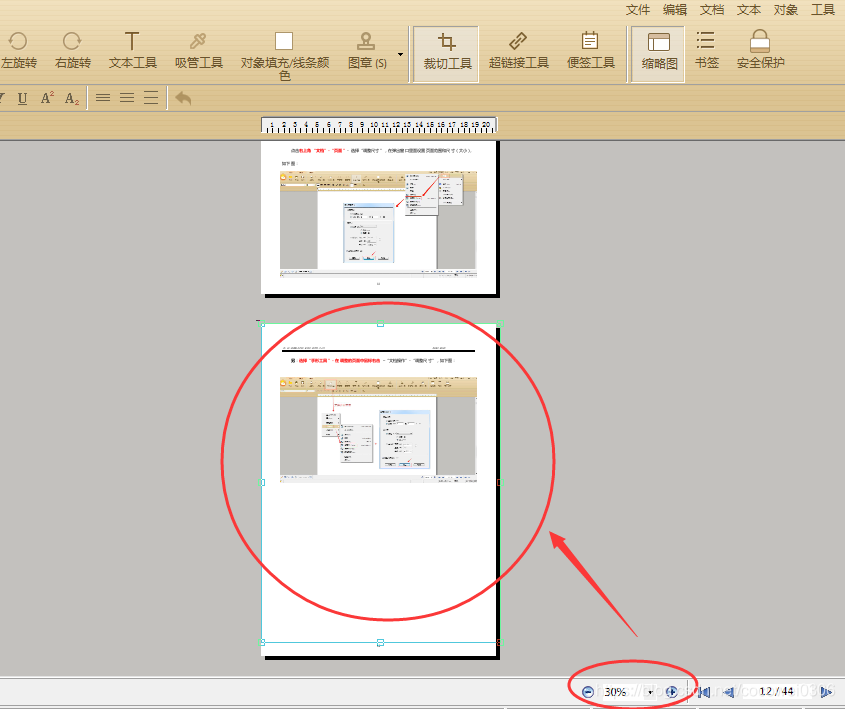Click the undo arrow icon
Image resolution: width=845 pixels, height=709 pixels.
click(x=183, y=98)
